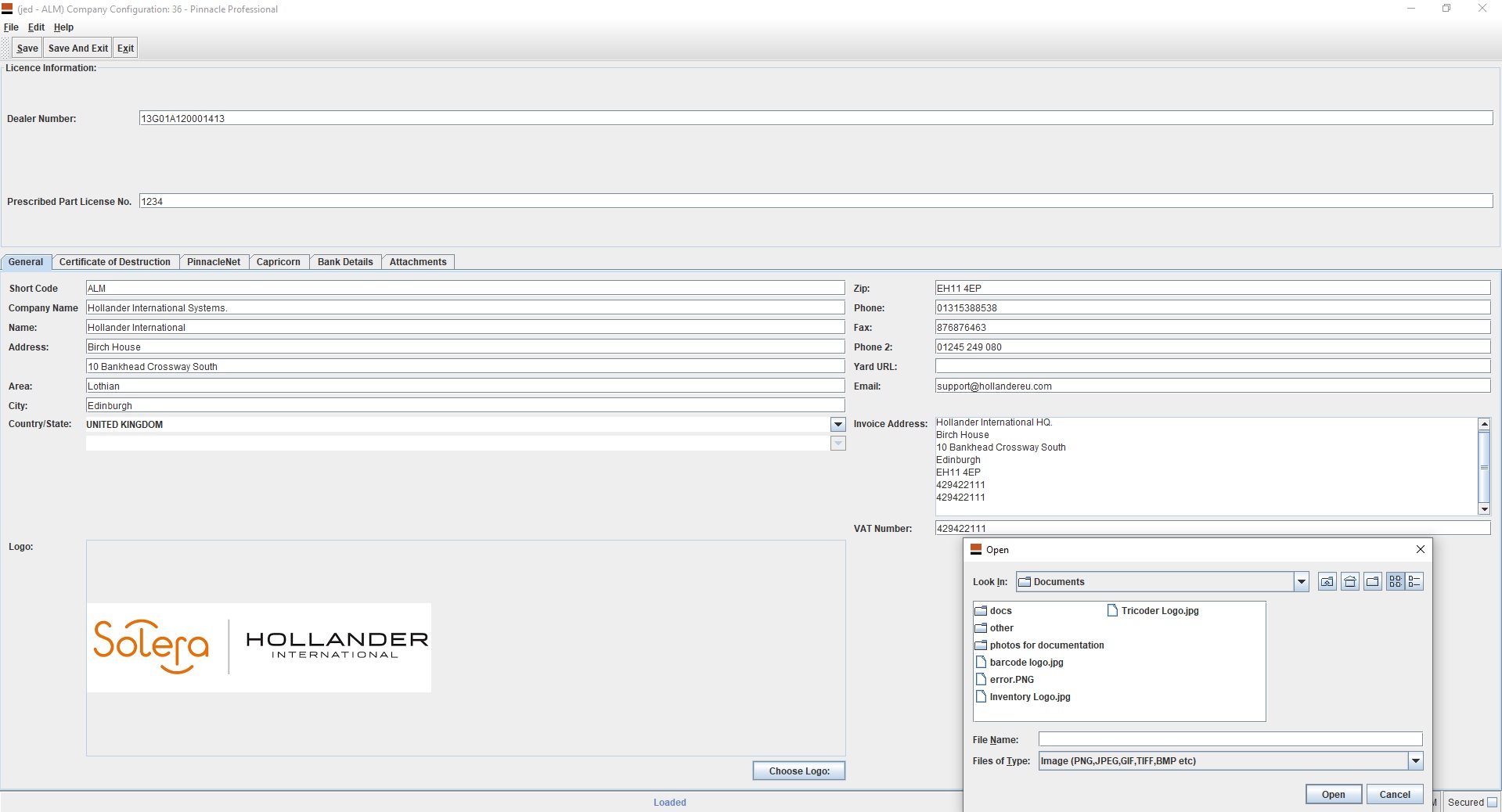Click the Choose Logo button
Image resolution: width=1502 pixels, height=812 pixels.
point(799,771)
